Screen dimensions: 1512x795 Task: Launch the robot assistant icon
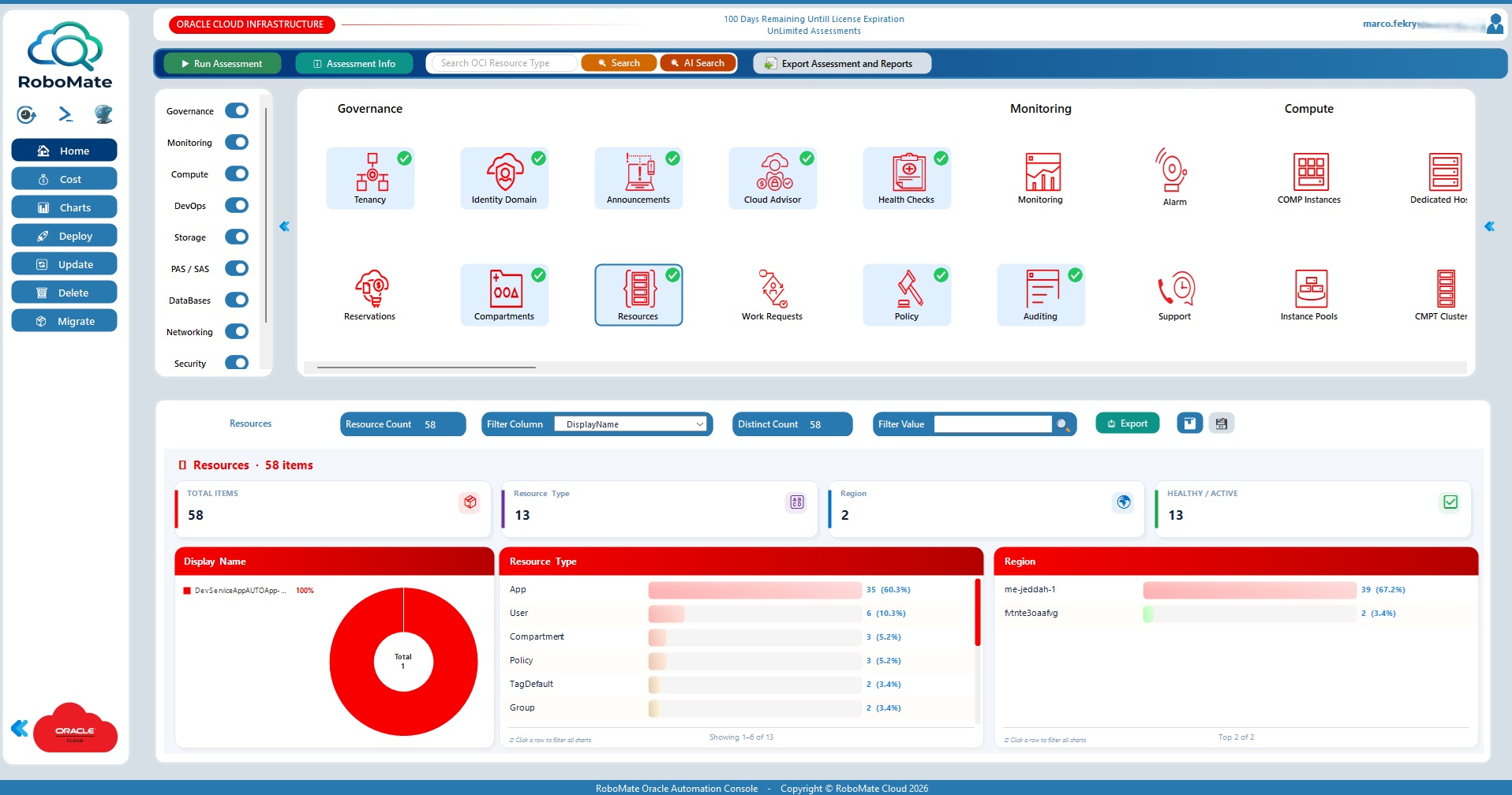103,115
